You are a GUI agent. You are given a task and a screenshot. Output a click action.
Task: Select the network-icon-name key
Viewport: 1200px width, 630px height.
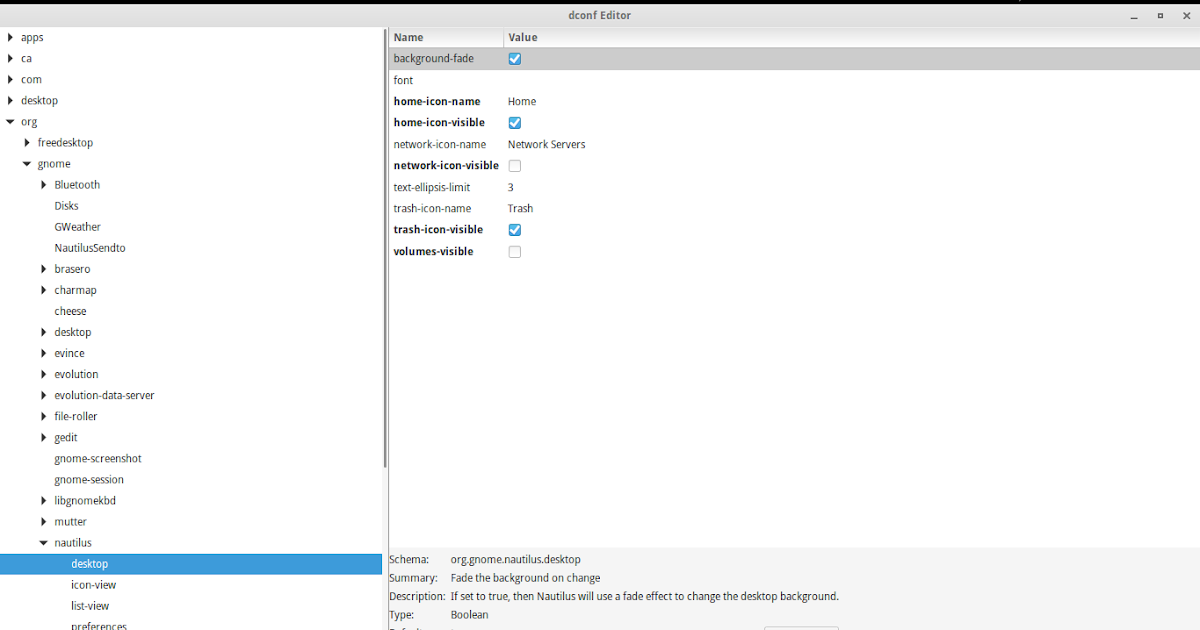[x=440, y=145]
